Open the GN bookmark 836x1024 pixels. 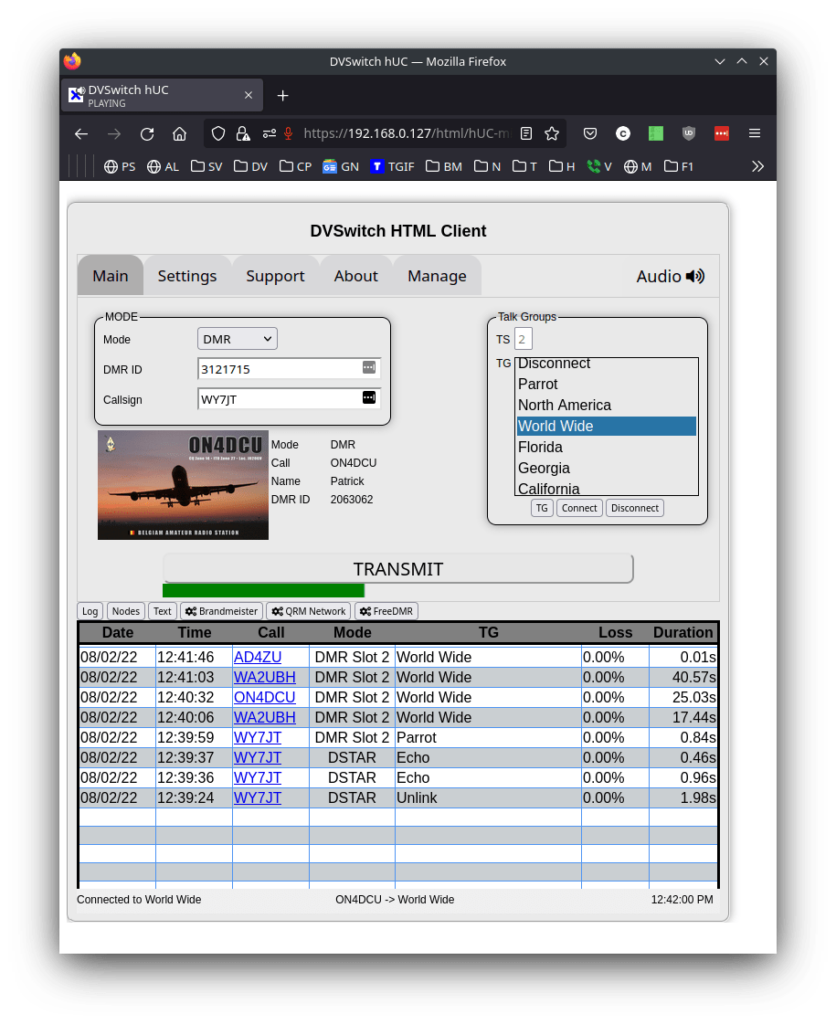tap(341, 167)
